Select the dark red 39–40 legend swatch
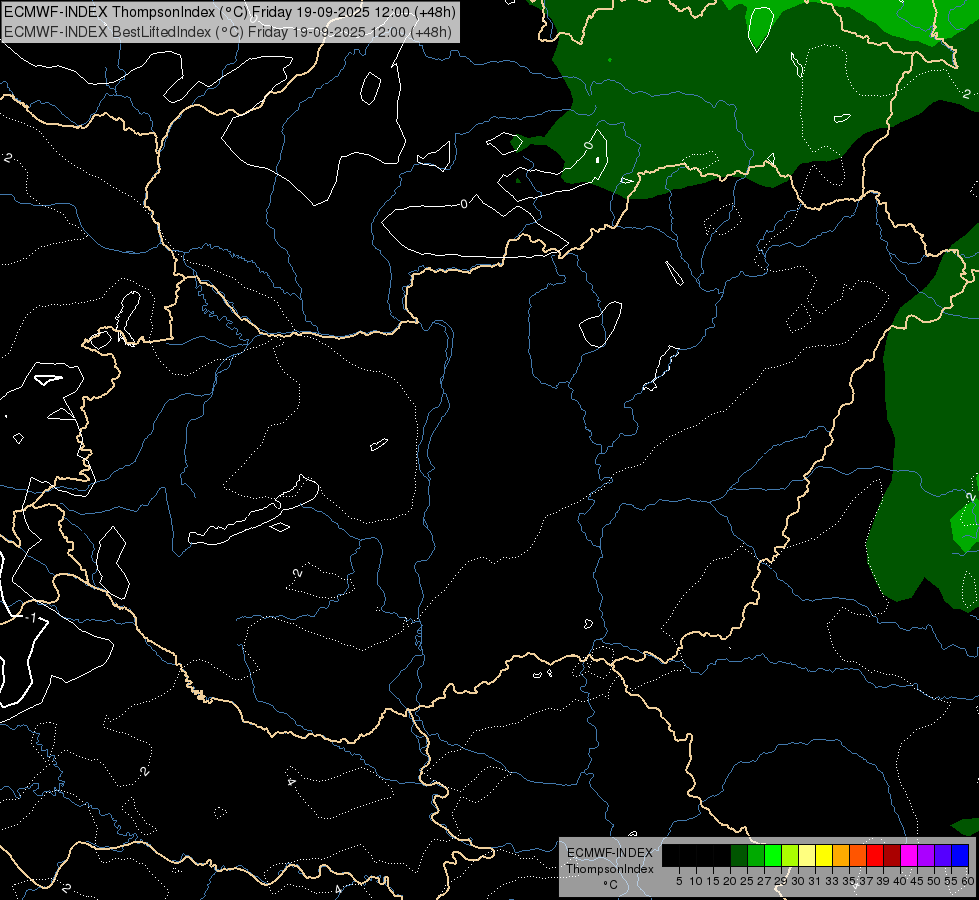This screenshot has height=900, width=979. [892, 855]
